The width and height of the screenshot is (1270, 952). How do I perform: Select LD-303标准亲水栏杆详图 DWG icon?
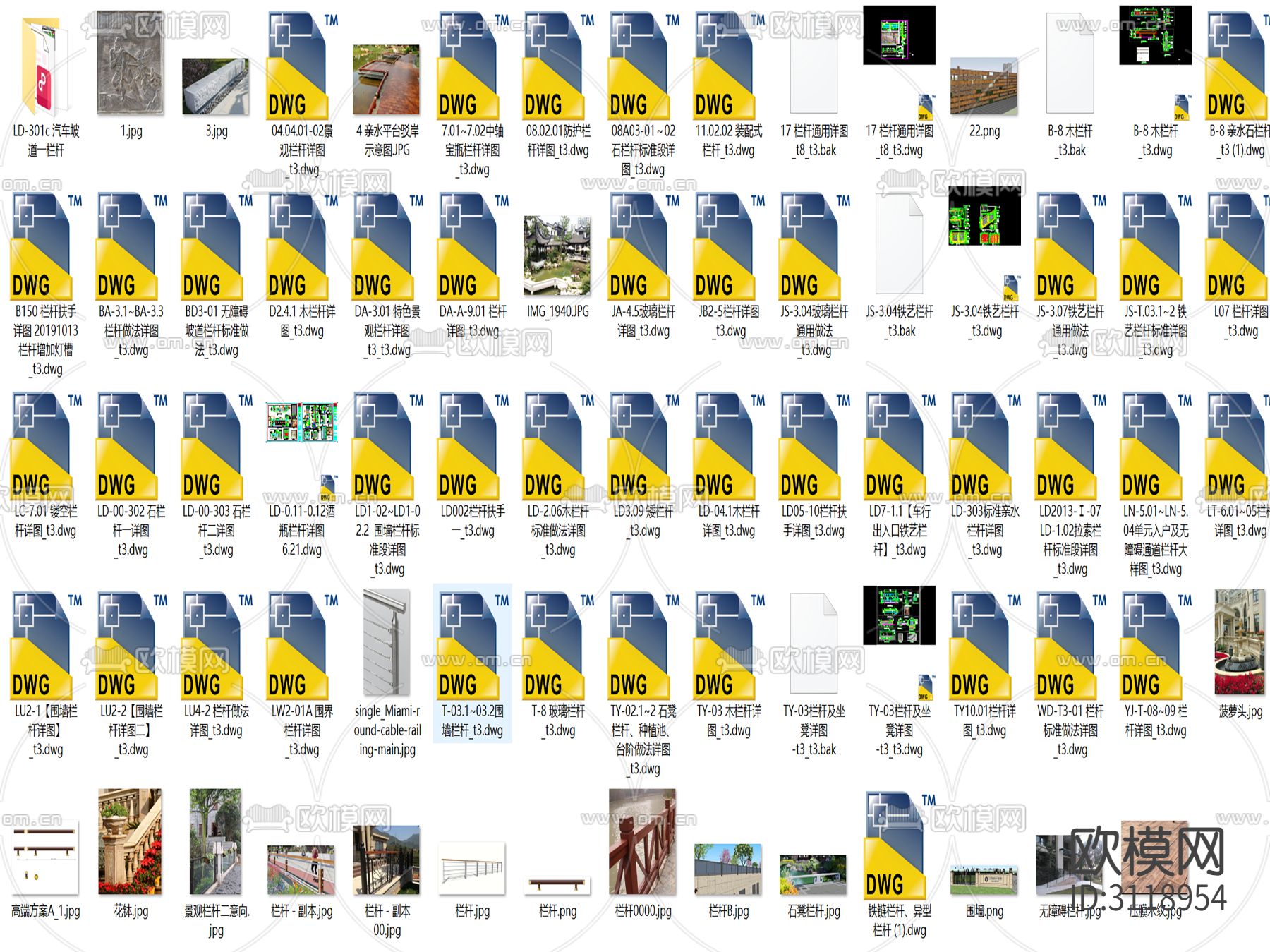point(980,445)
